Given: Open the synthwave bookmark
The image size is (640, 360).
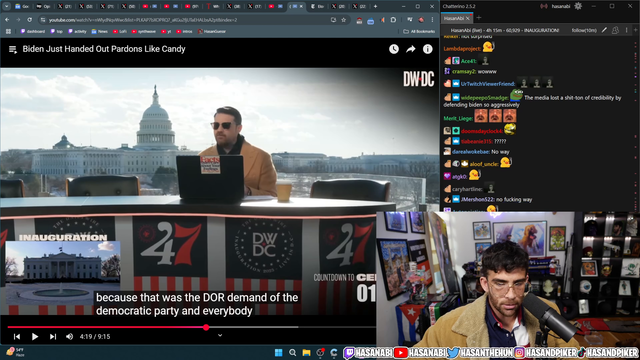Looking at the screenshot, I should [x=144, y=31].
